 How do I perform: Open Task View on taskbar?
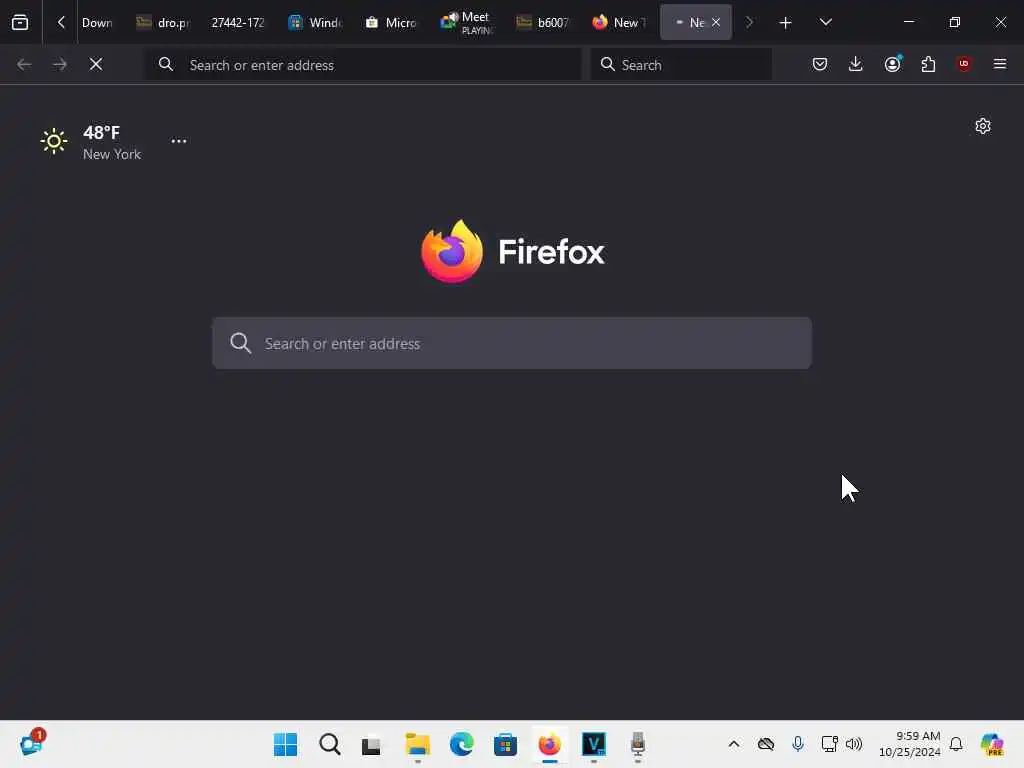(x=371, y=744)
